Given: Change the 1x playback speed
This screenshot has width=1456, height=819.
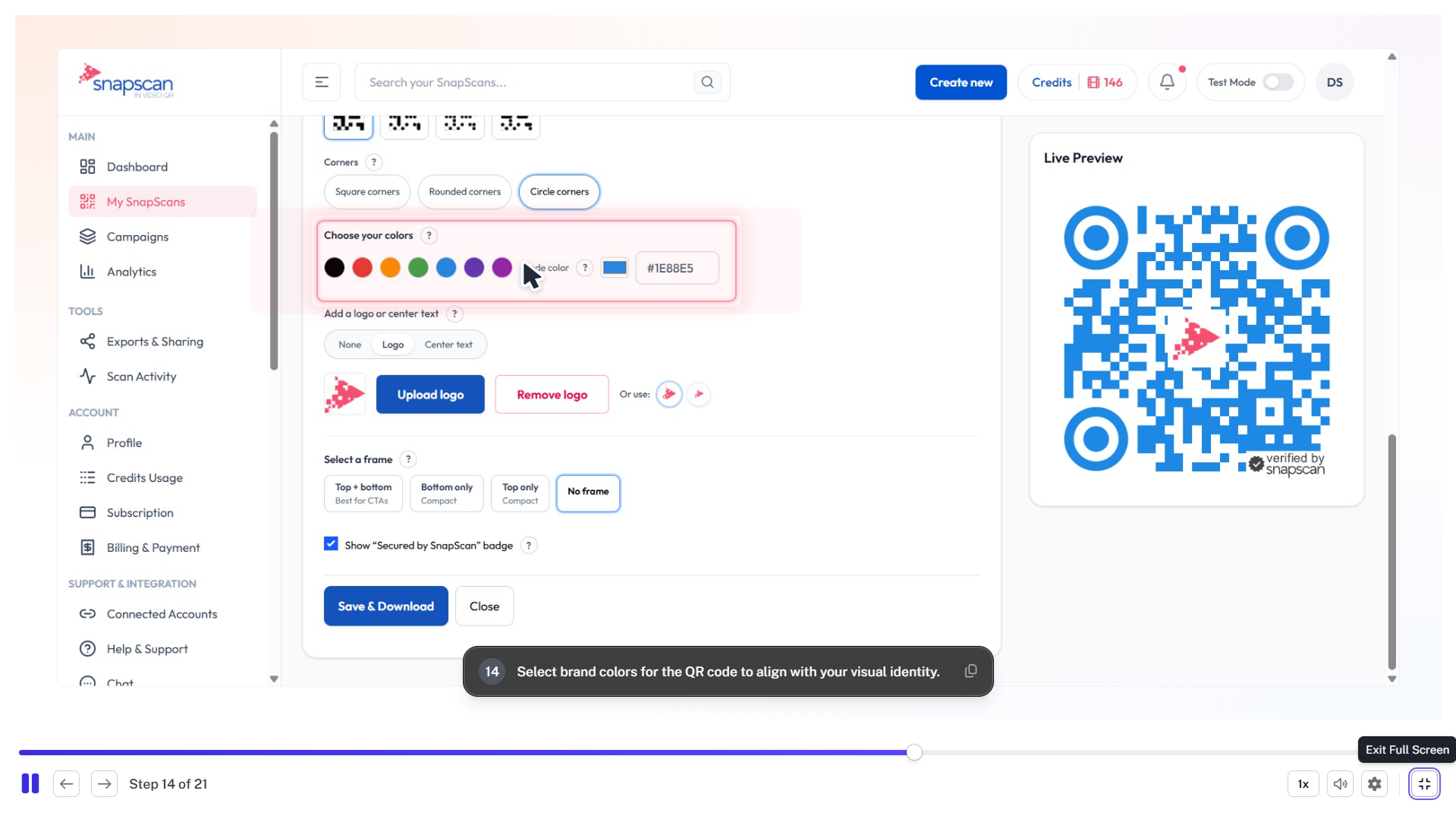Looking at the screenshot, I should click(x=1303, y=784).
